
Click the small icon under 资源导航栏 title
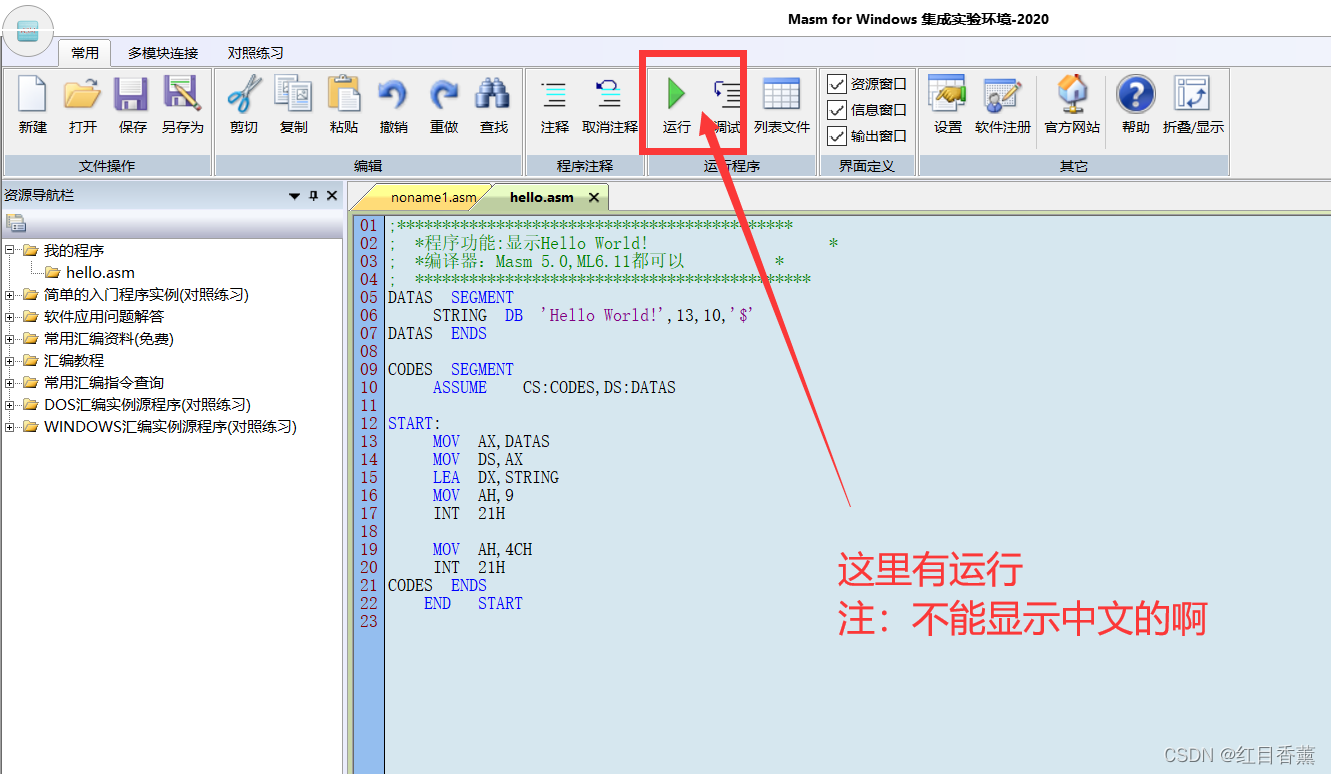[15, 223]
